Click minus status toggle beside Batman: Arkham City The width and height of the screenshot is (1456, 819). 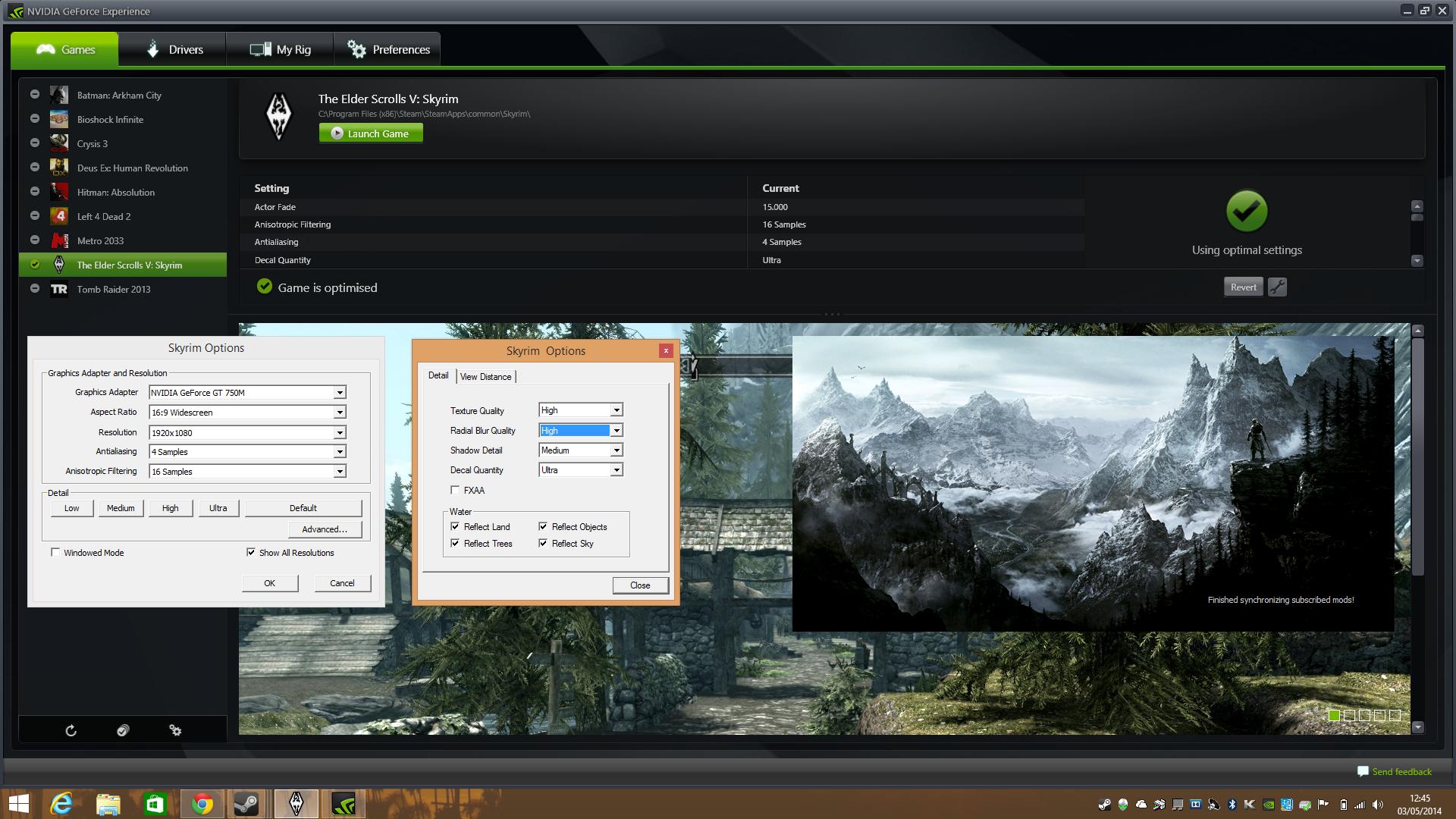pos(35,95)
